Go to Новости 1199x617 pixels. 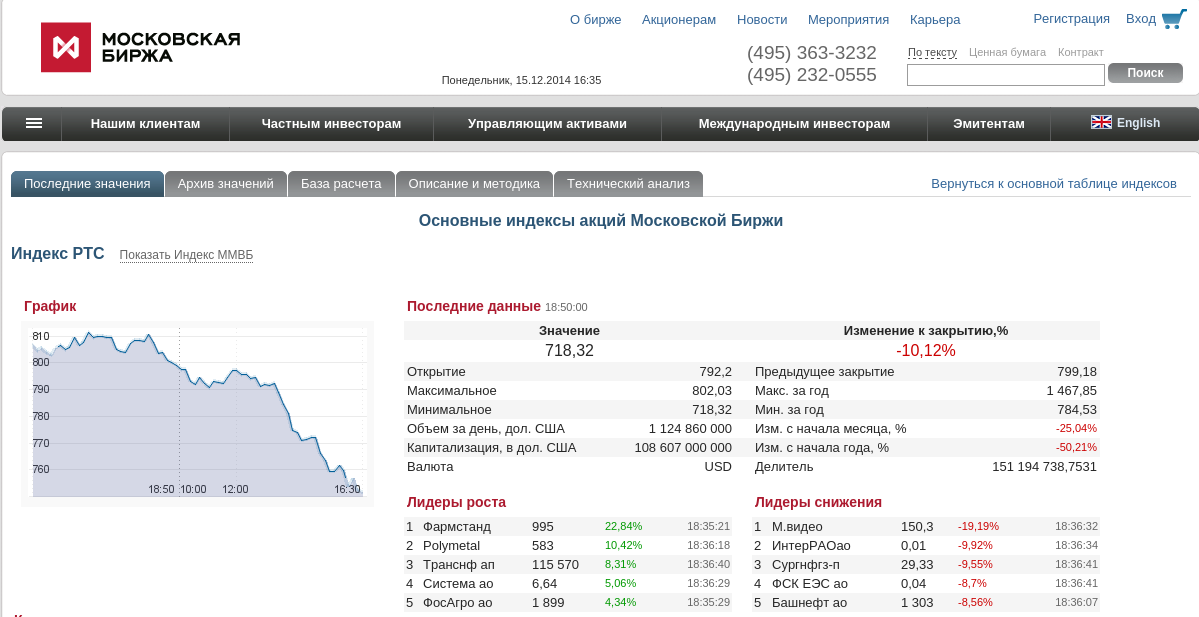pyautogui.click(x=762, y=20)
